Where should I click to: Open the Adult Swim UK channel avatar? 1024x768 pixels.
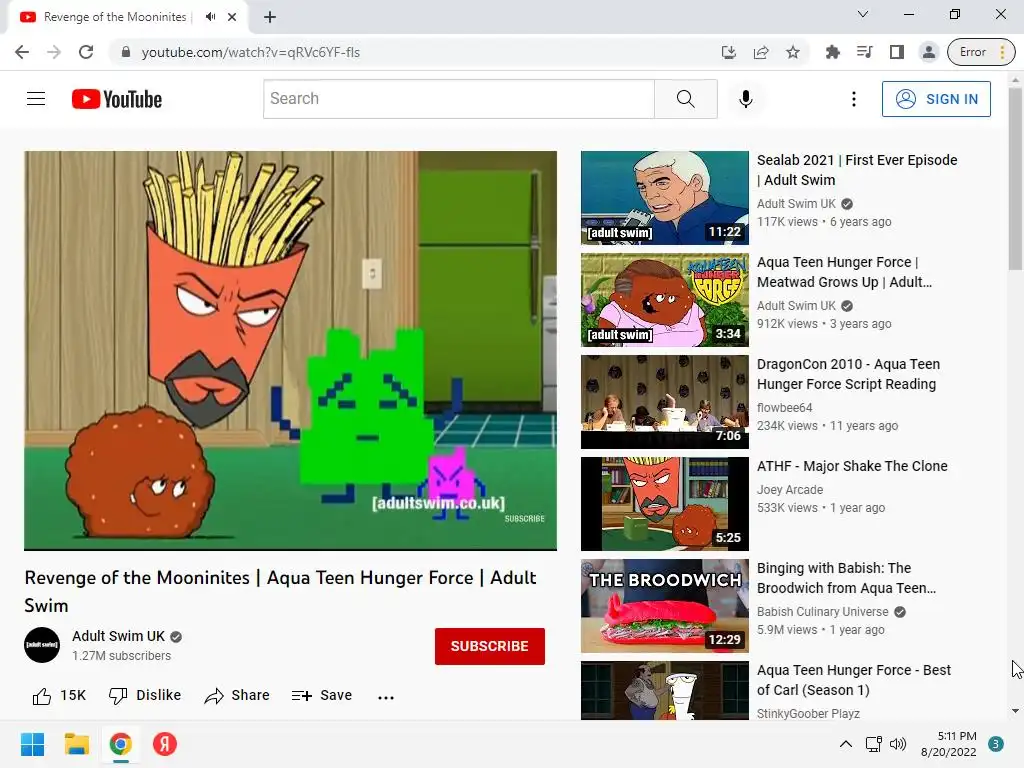pos(42,645)
